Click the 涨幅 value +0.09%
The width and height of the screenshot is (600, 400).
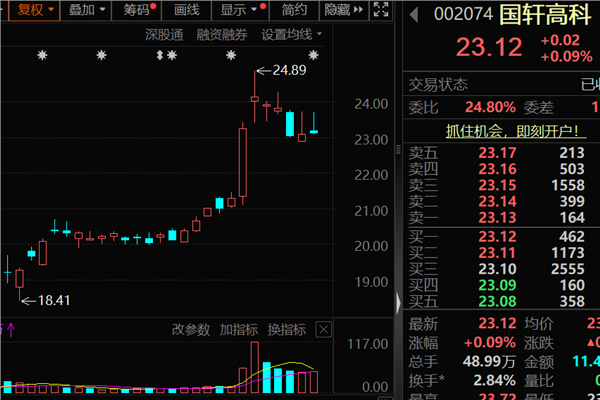click(490, 342)
